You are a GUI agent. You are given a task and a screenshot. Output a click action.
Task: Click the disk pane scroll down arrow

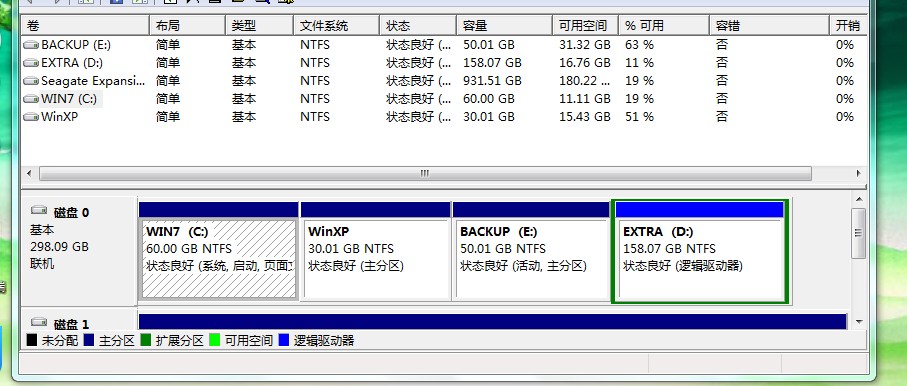[x=859, y=322]
